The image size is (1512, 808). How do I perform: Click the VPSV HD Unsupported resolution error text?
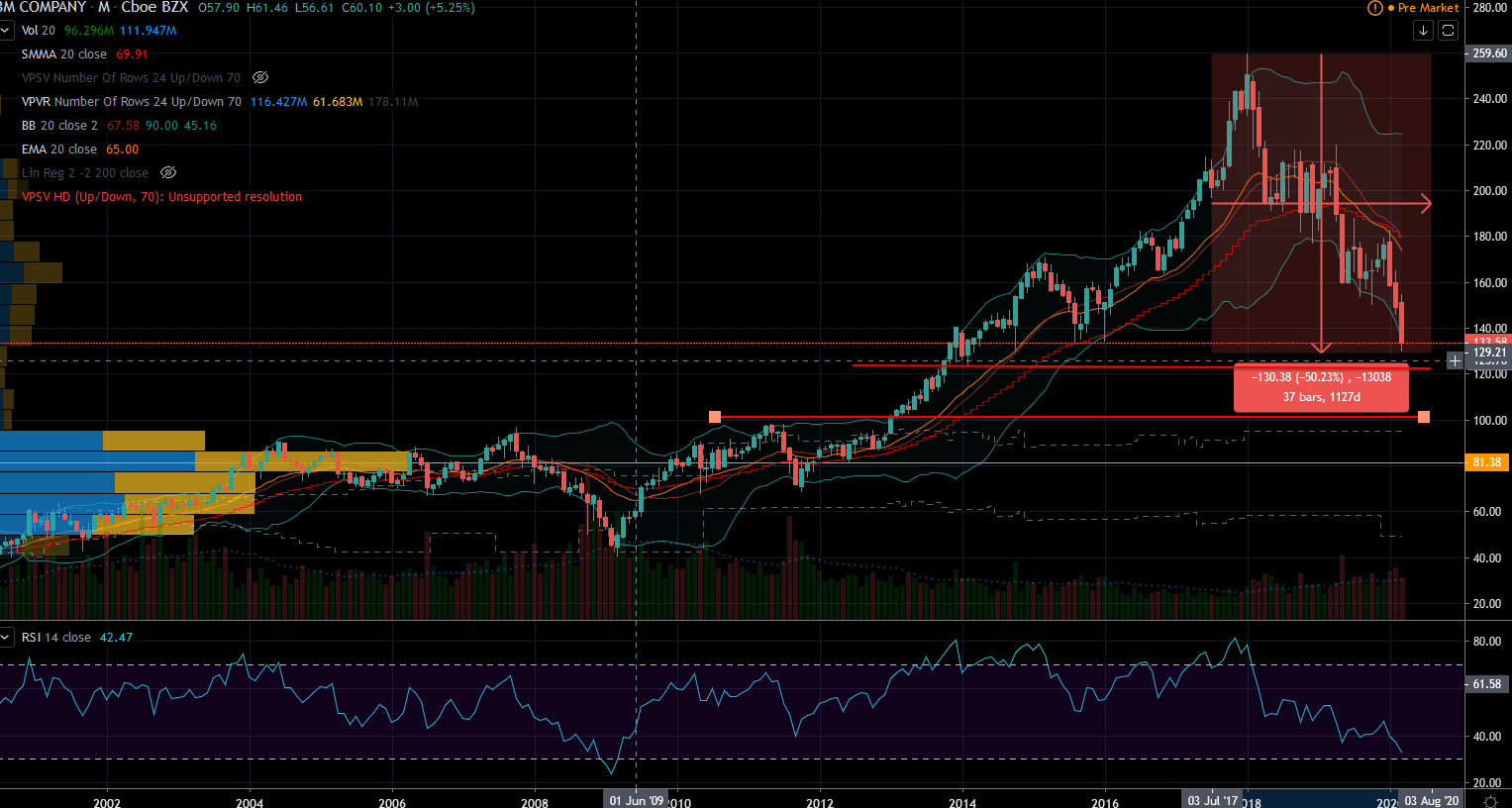161,196
